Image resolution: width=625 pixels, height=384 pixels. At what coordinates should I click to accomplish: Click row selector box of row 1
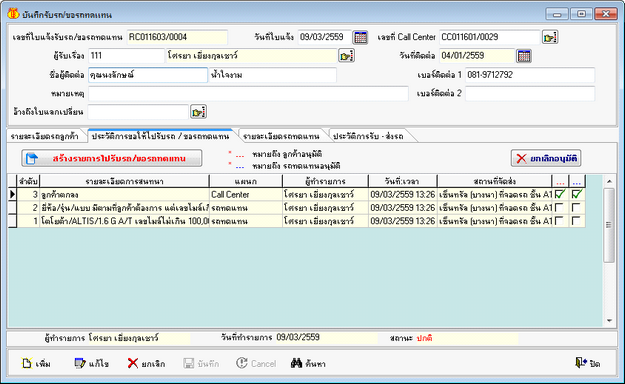click(x=12, y=221)
